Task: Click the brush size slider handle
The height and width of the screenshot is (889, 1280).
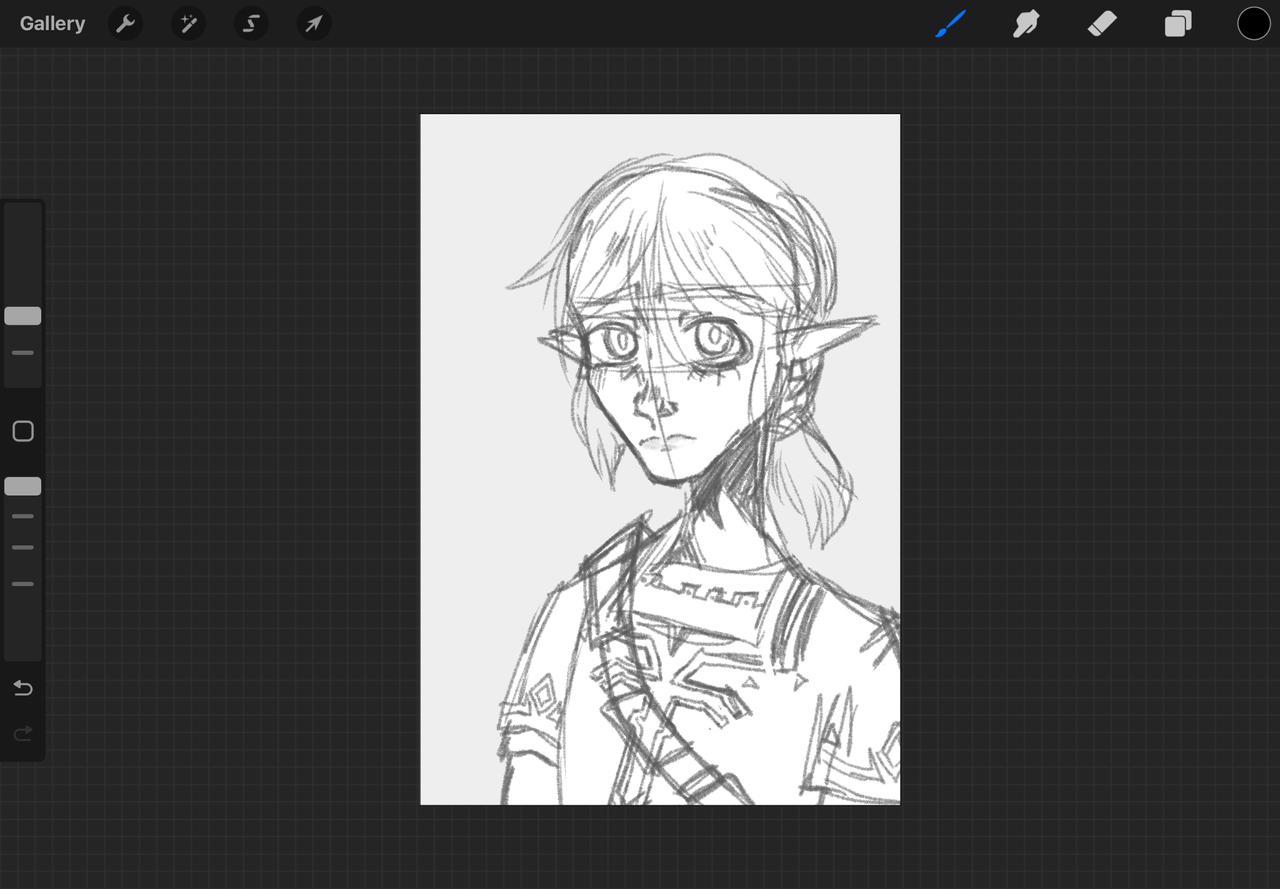Action: click(23, 316)
